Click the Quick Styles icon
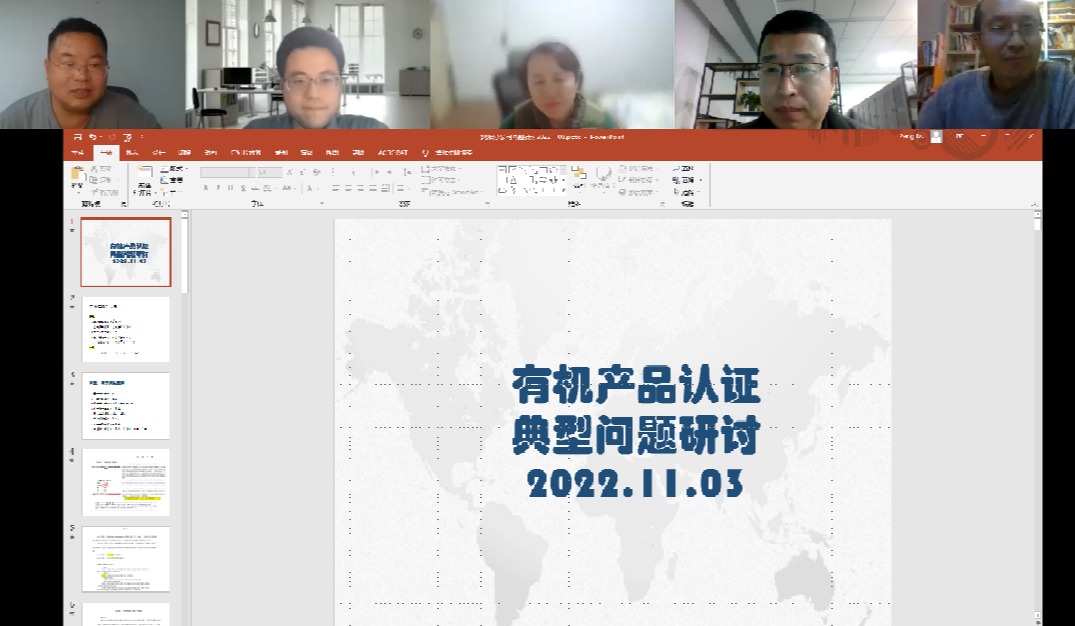Screen dimensions: 1075x626 coord(603,178)
